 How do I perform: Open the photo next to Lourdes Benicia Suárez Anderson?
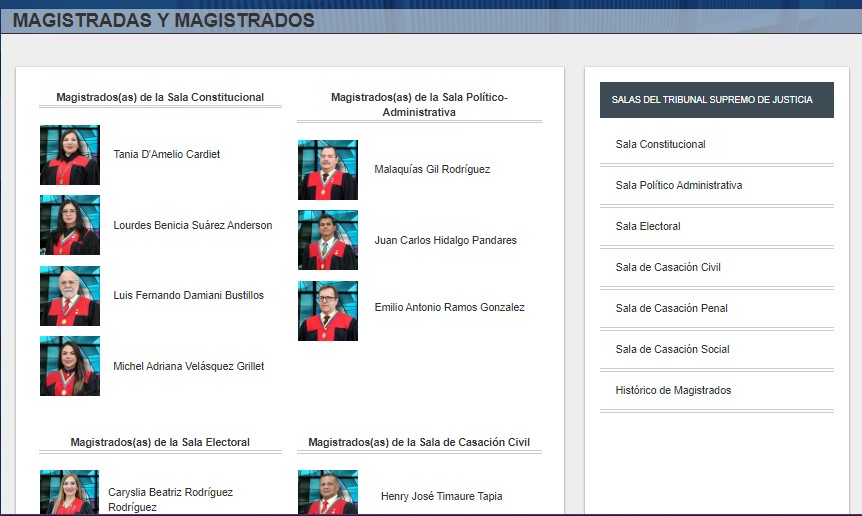click(69, 225)
